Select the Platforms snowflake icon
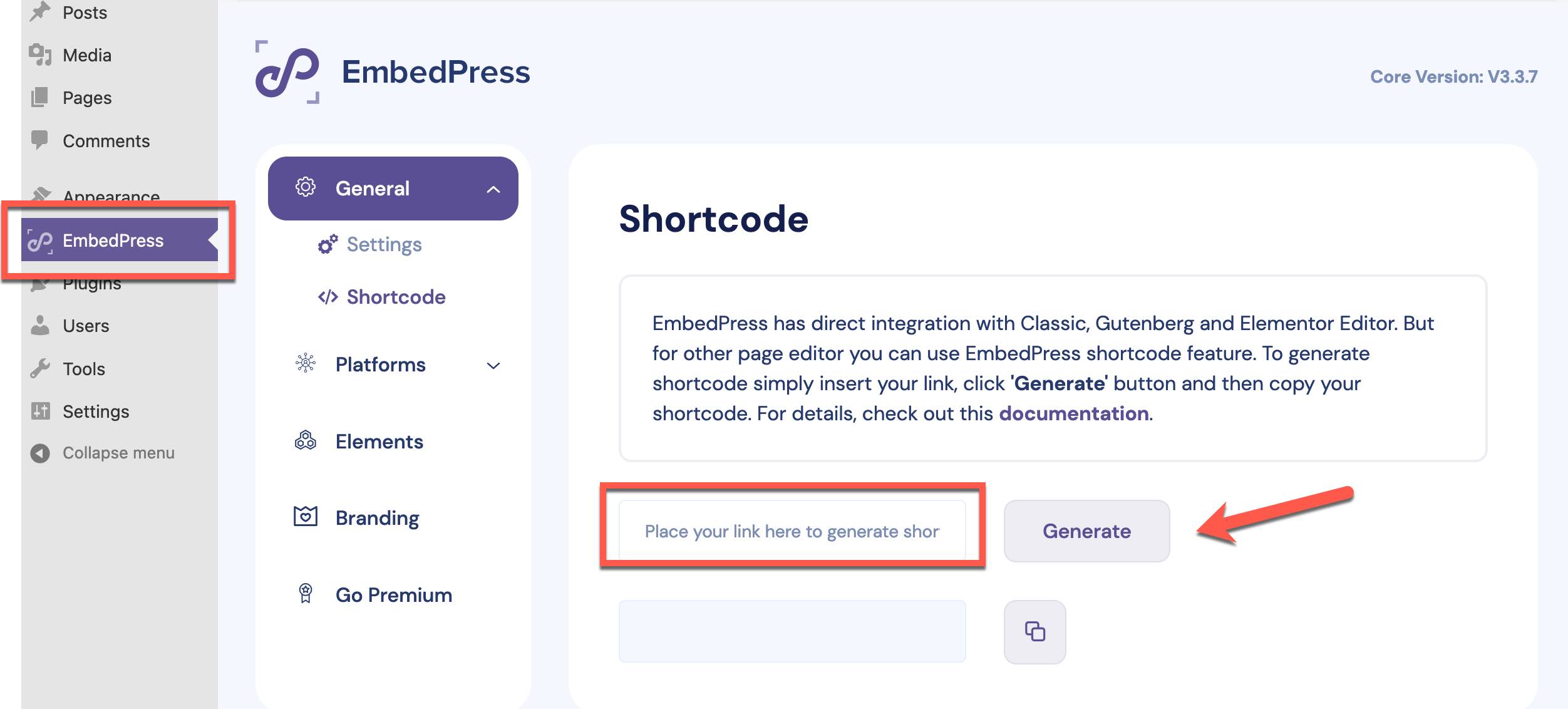 (x=305, y=365)
